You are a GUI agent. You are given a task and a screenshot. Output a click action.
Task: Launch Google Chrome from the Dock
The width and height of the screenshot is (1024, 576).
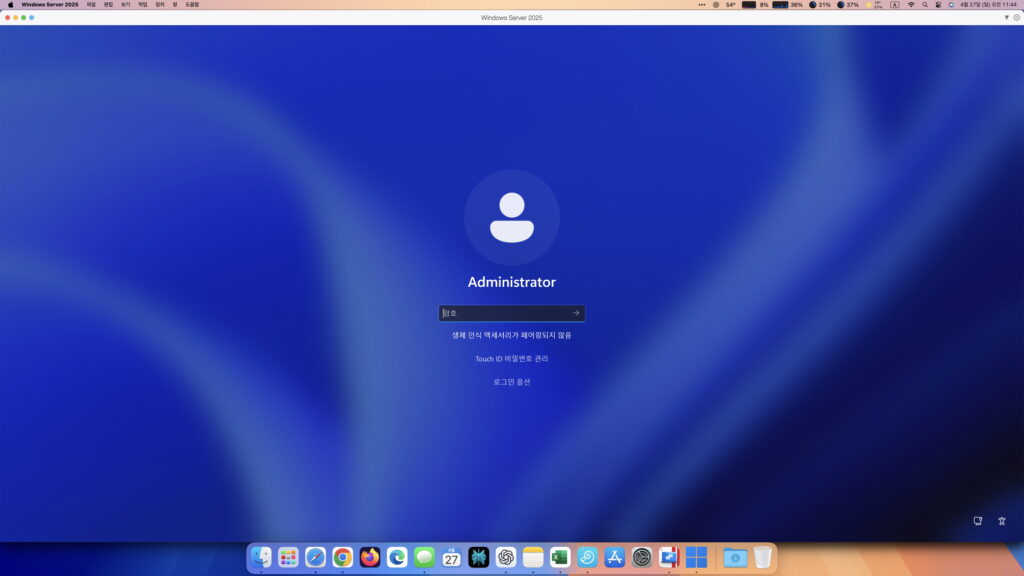tap(342, 557)
